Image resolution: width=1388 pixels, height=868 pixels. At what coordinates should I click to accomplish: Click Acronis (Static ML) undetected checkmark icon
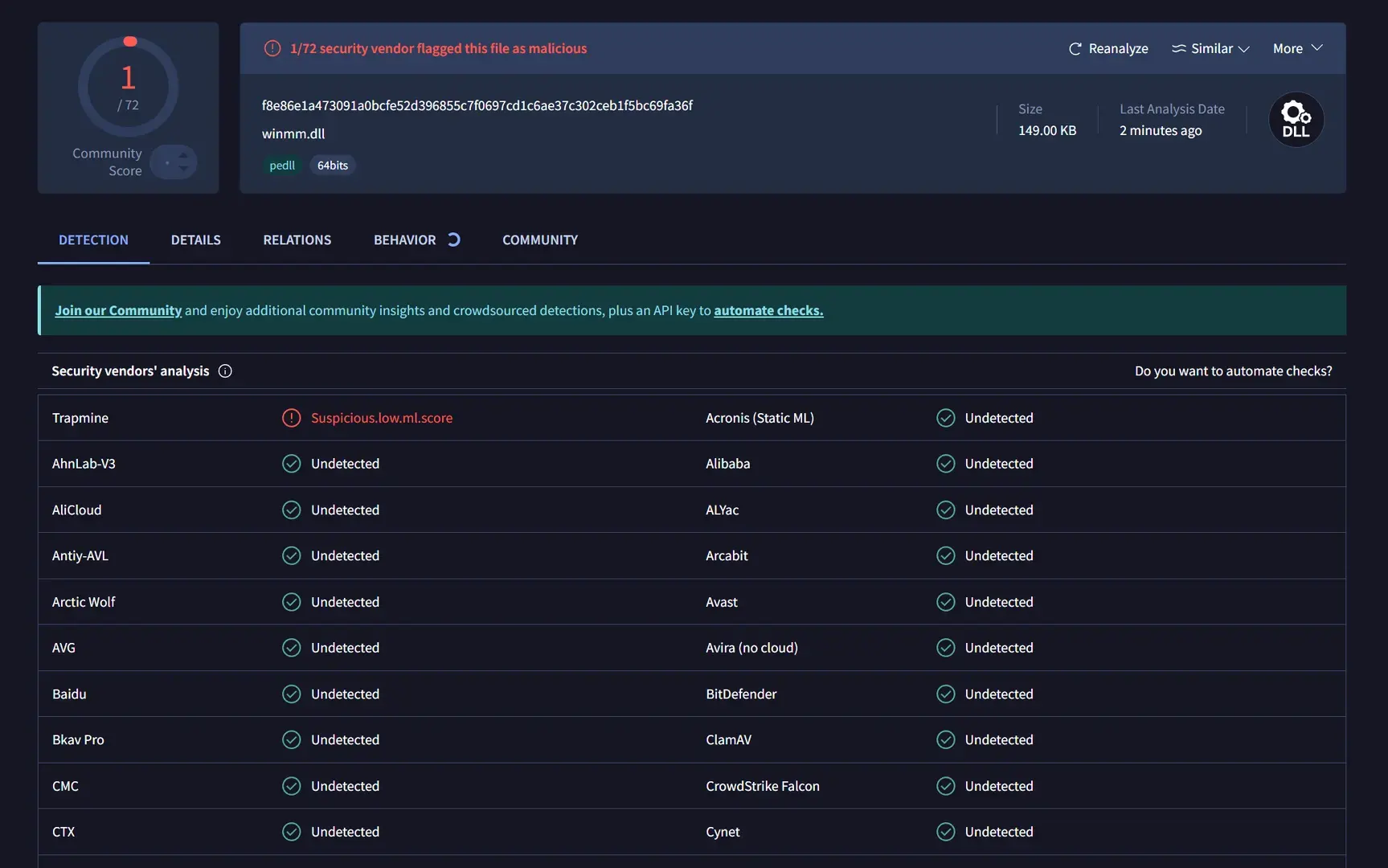coord(945,418)
